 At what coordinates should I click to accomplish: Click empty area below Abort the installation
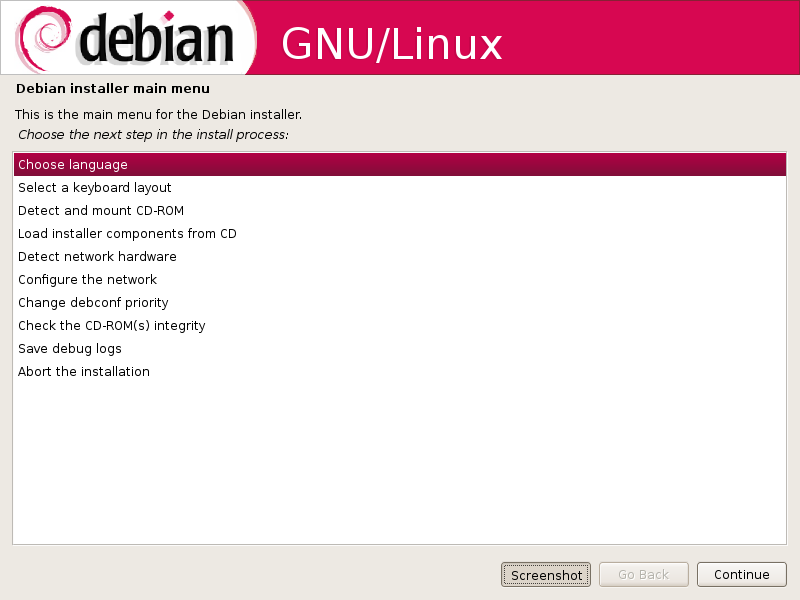coord(400,462)
